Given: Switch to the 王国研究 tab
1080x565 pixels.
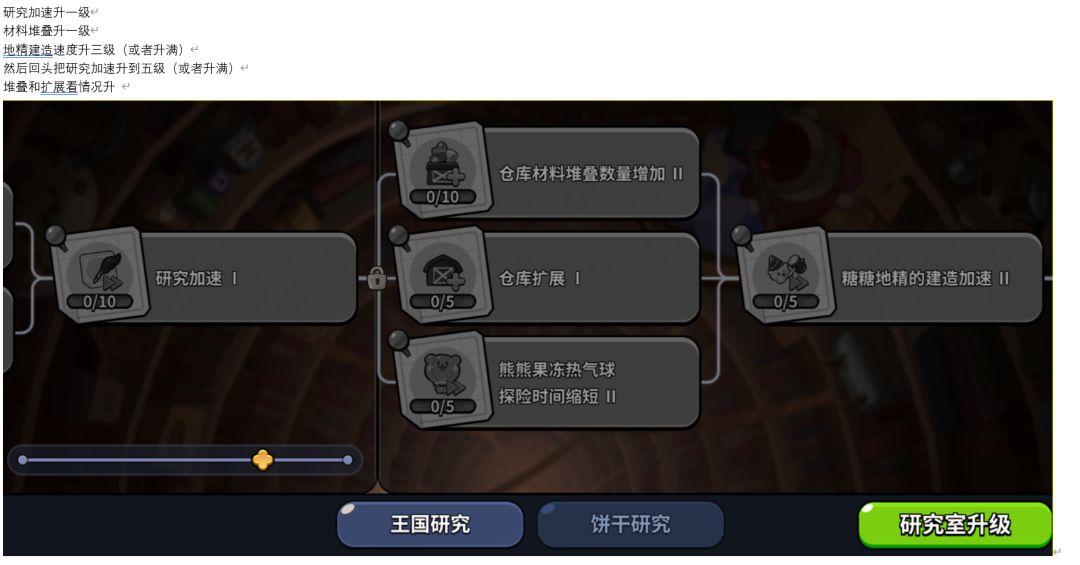Looking at the screenshot, I should click(430, 524).
